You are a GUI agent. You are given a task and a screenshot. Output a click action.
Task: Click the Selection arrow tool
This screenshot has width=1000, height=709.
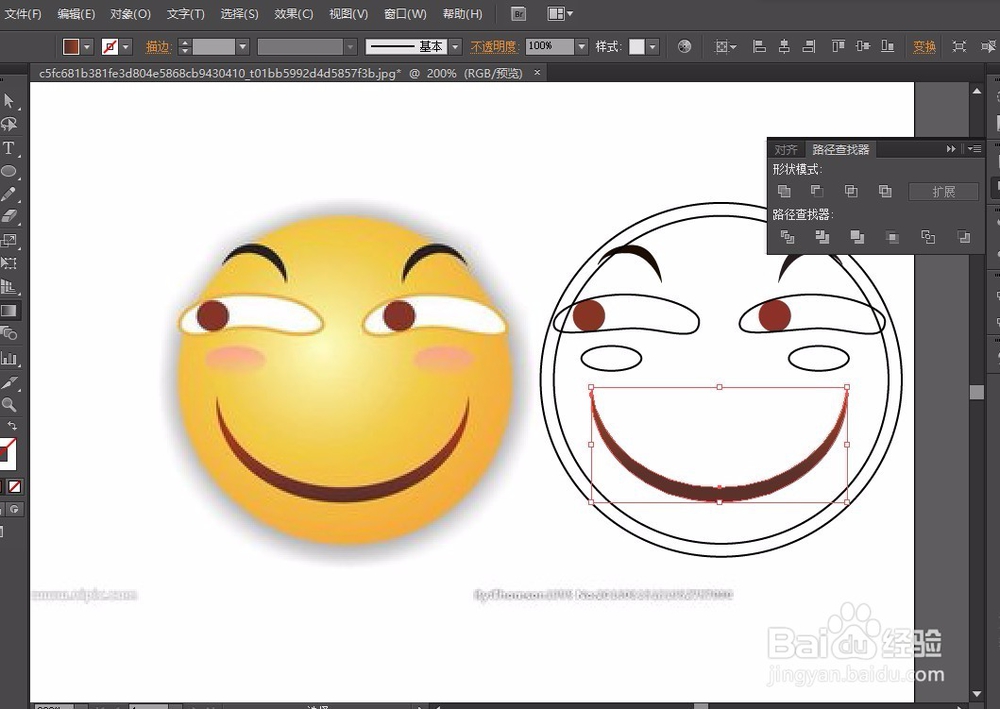coord(9,101)
